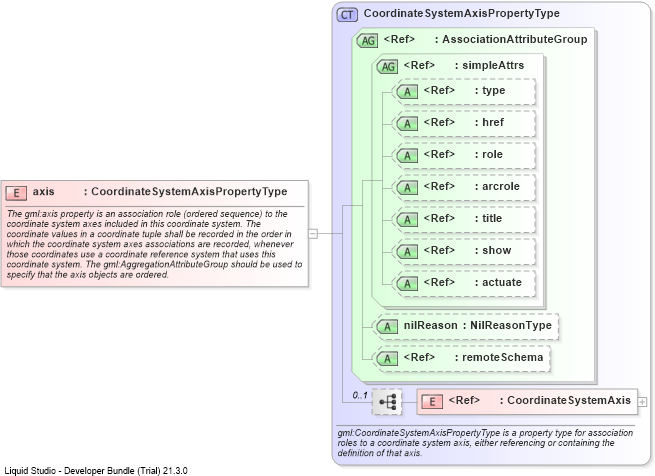The height and width of the screenshot is (476, 655).
Task: Select the ': remoteSchema' label
Action: [x=499, y=357]
